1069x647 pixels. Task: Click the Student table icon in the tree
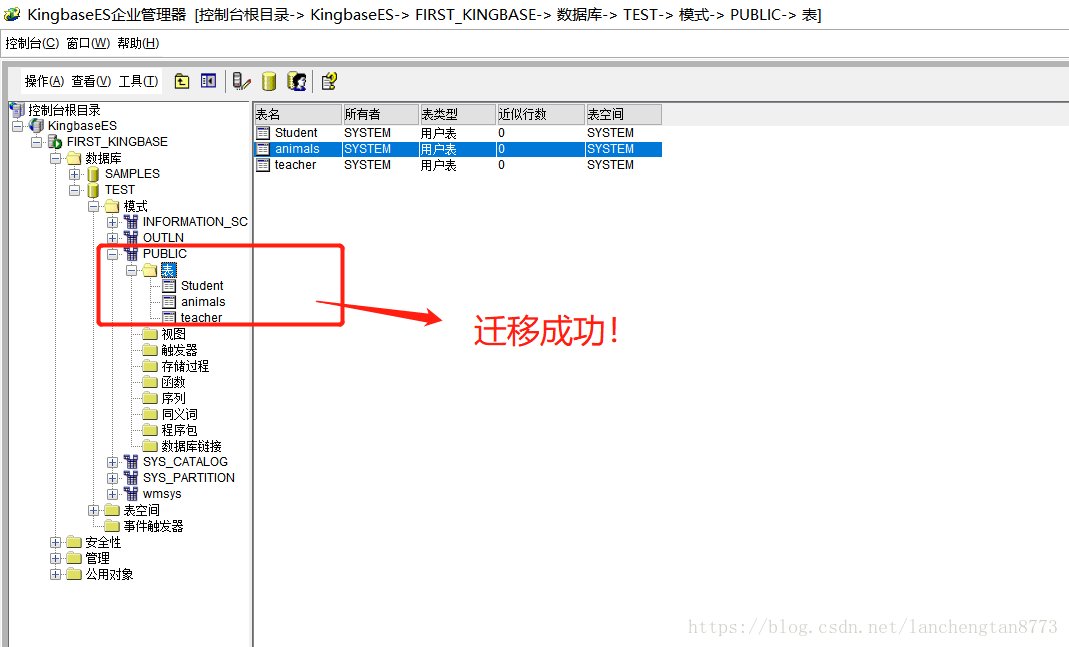(169, 286)
